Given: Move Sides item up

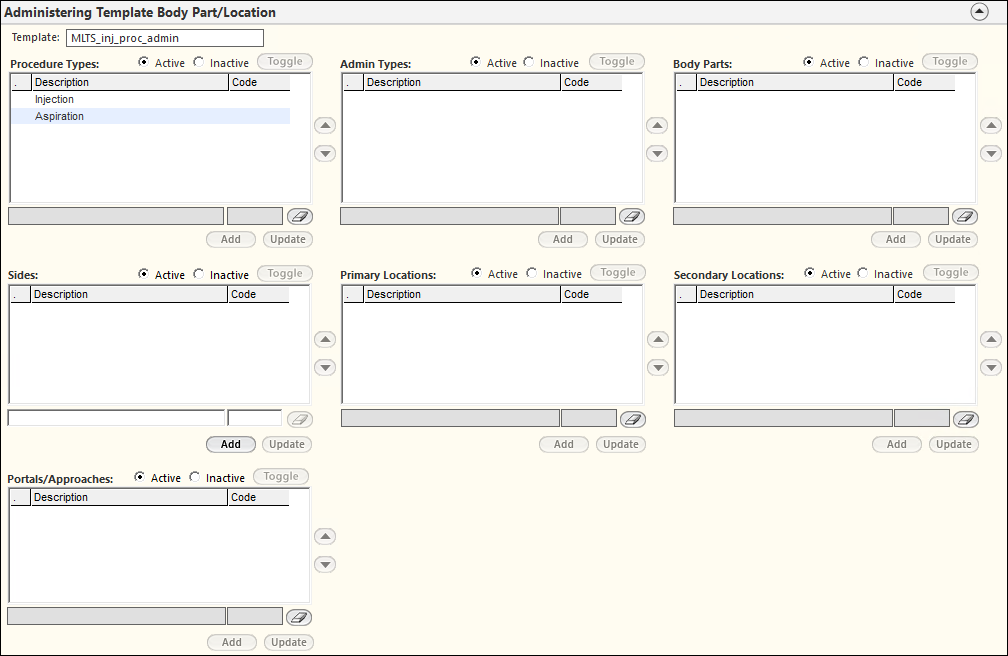Looking at the screenshot, I should click(325, 340).
